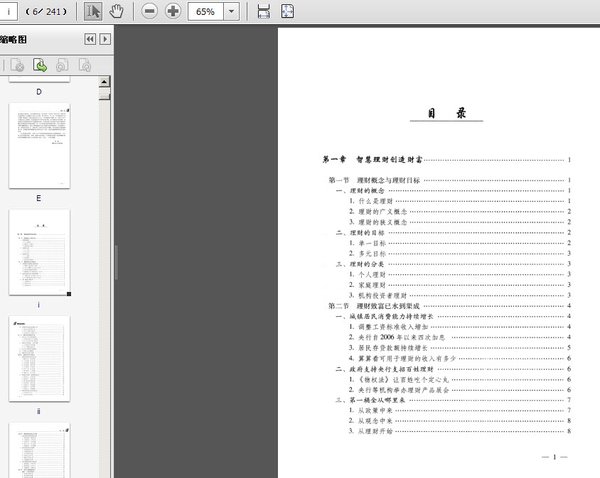
Task: Select the page thumbnail labeled E
Action: 39,146
